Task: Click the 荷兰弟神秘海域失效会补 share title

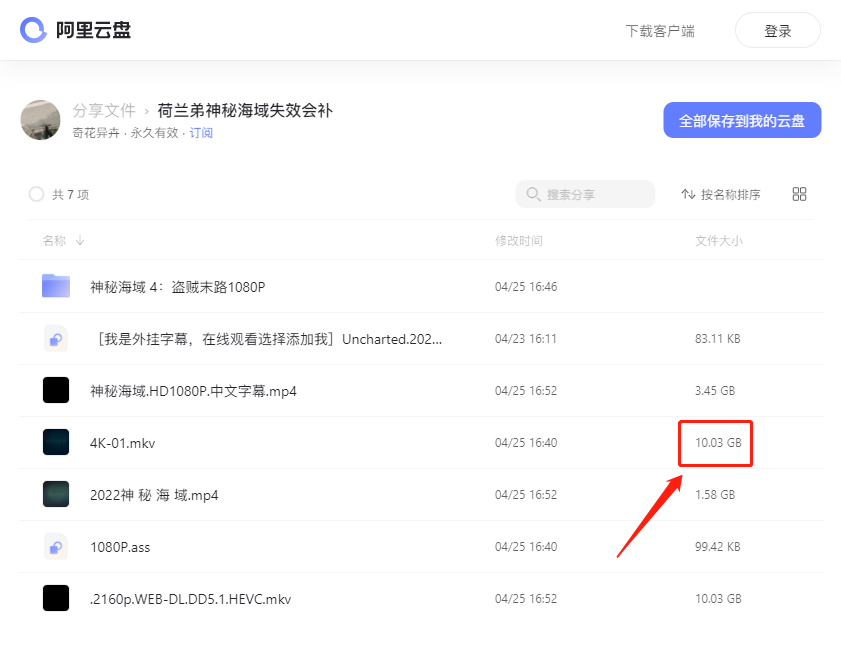Action: click(245, 111)
